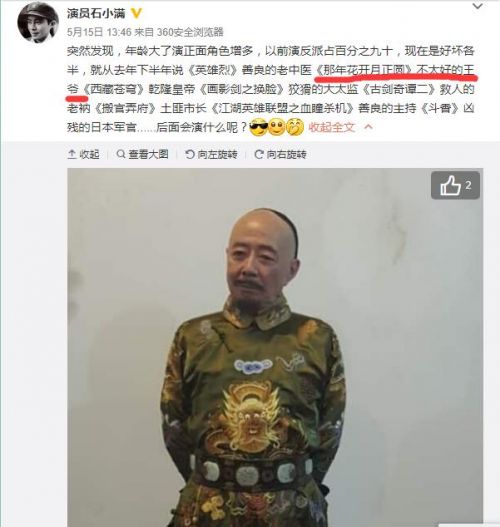Click the expanded photo of the costumed man
Screen dimensions: 500x527
coord(275,347)
